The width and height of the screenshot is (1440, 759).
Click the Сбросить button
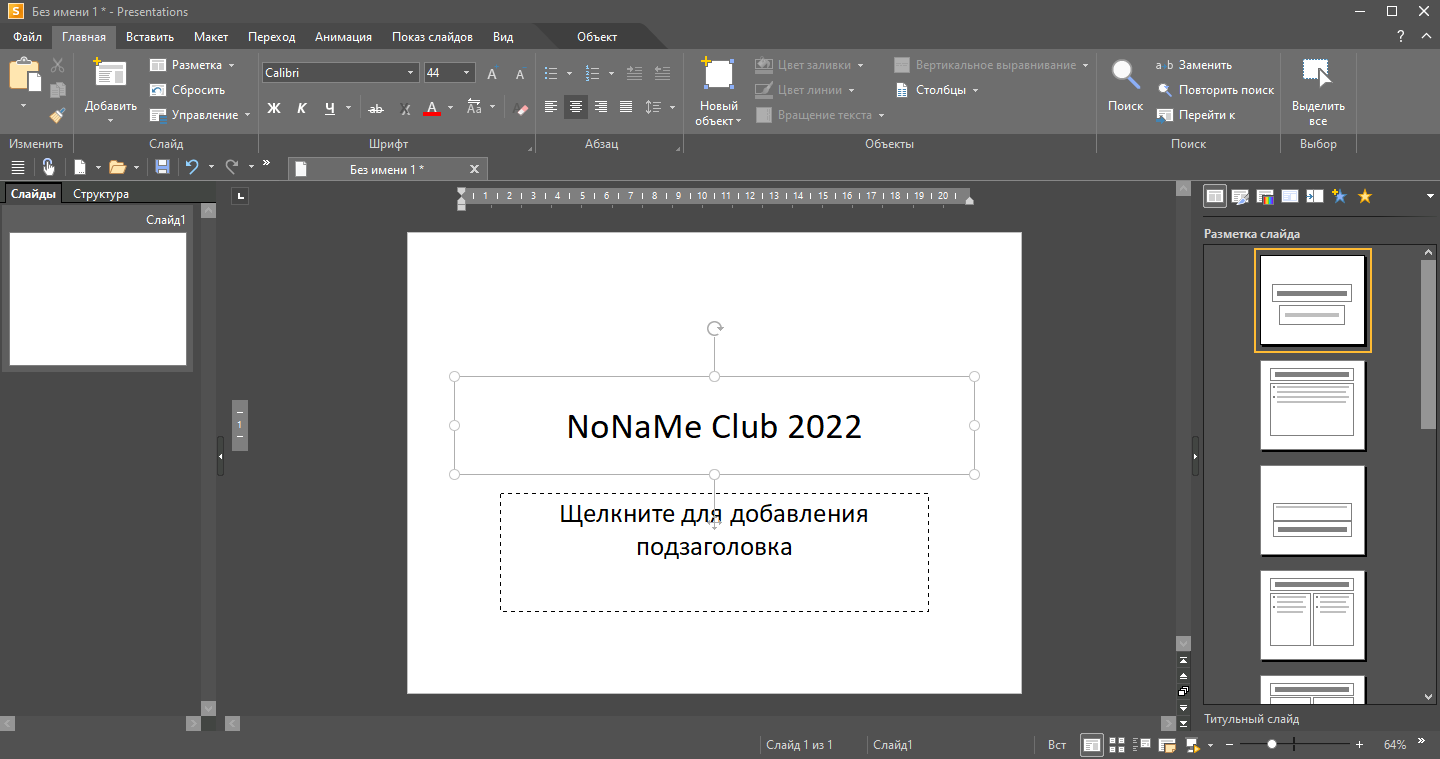tap(188, 90)
